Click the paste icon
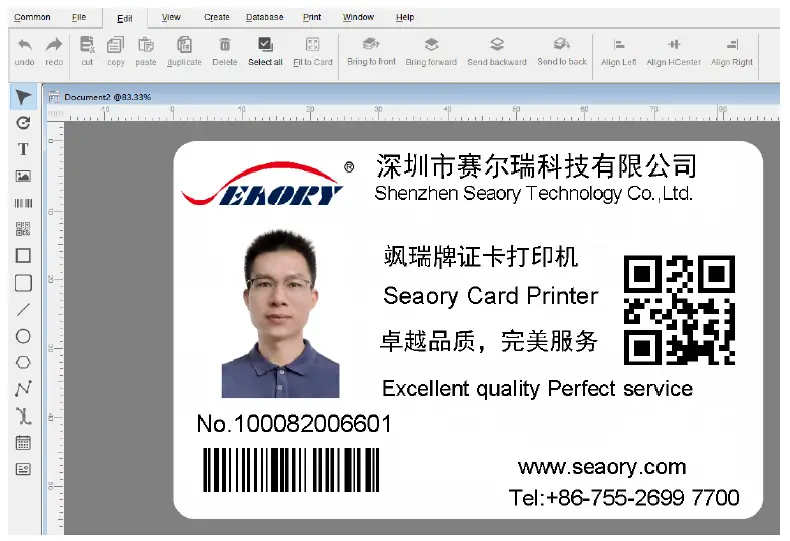The width and height of the screenshot is (790, 541). coord(146,45)
